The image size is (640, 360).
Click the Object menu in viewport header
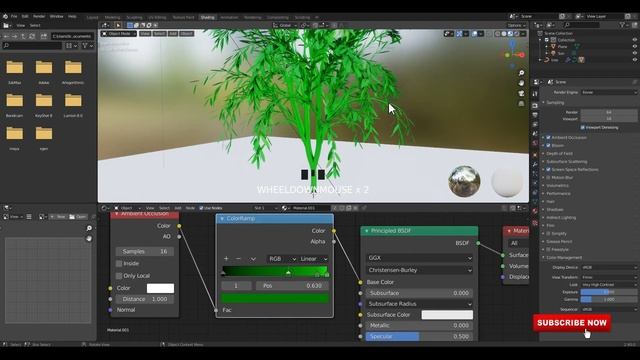(x=186, y=33)
